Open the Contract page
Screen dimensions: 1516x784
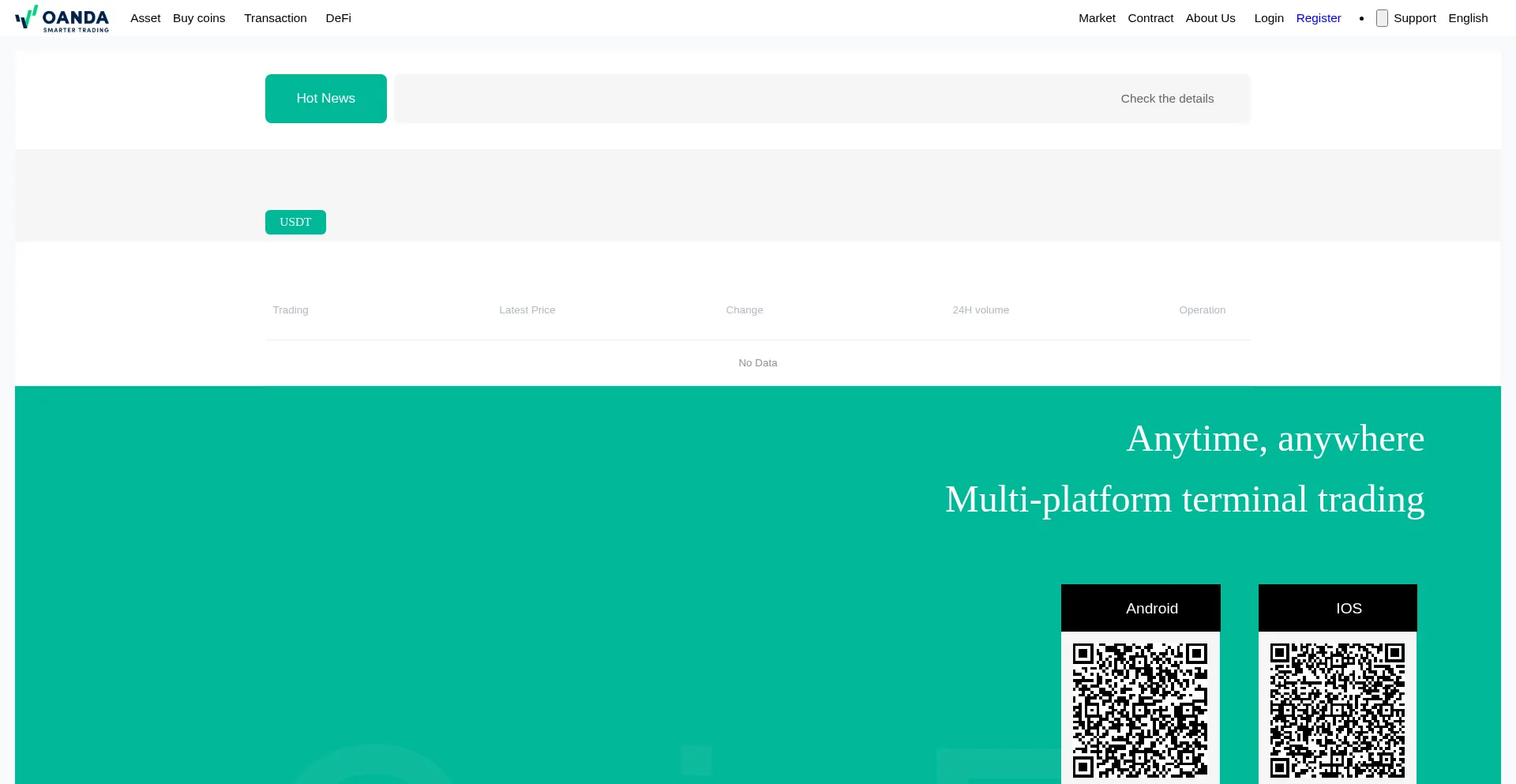point(1150,18)
